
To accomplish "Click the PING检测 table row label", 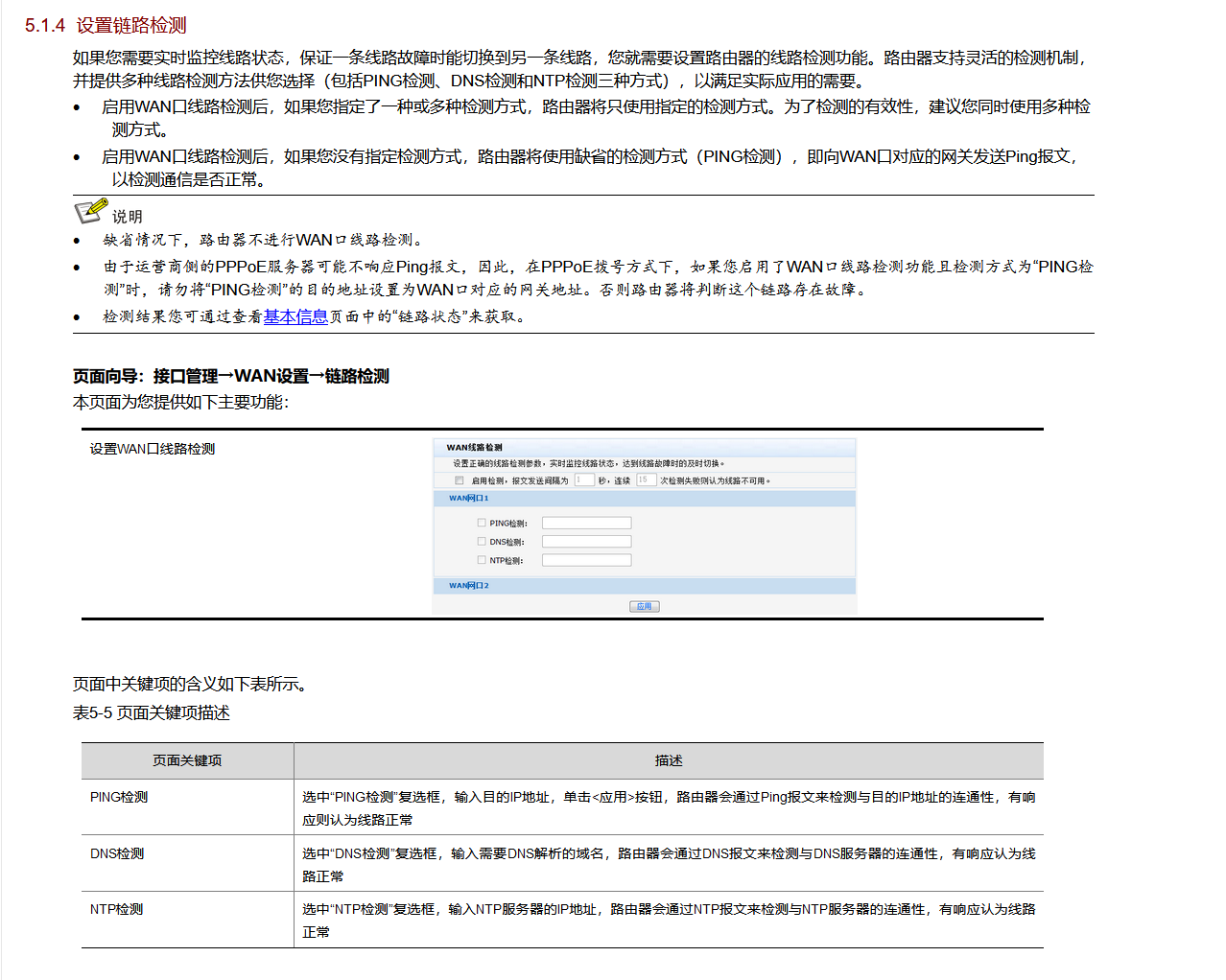I will (x=119, y=797).
